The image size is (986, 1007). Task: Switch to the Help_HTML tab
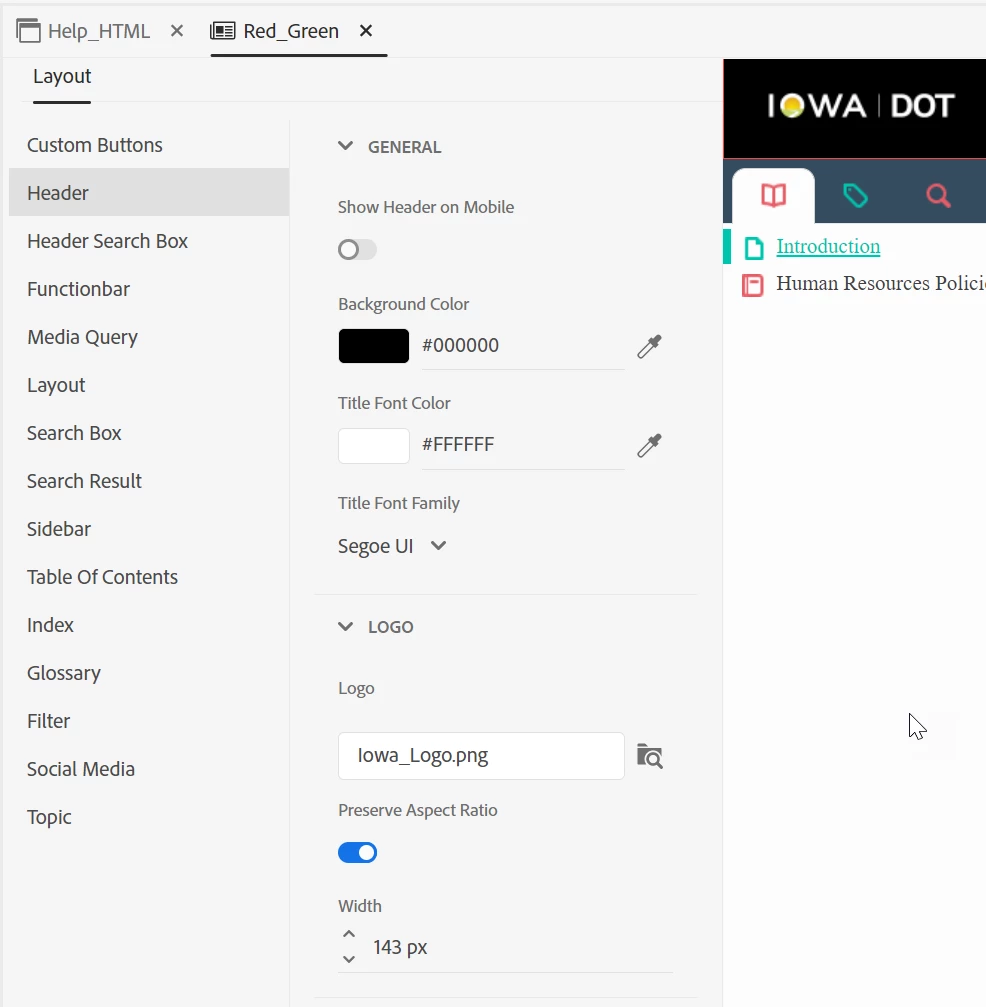[99, 31]
